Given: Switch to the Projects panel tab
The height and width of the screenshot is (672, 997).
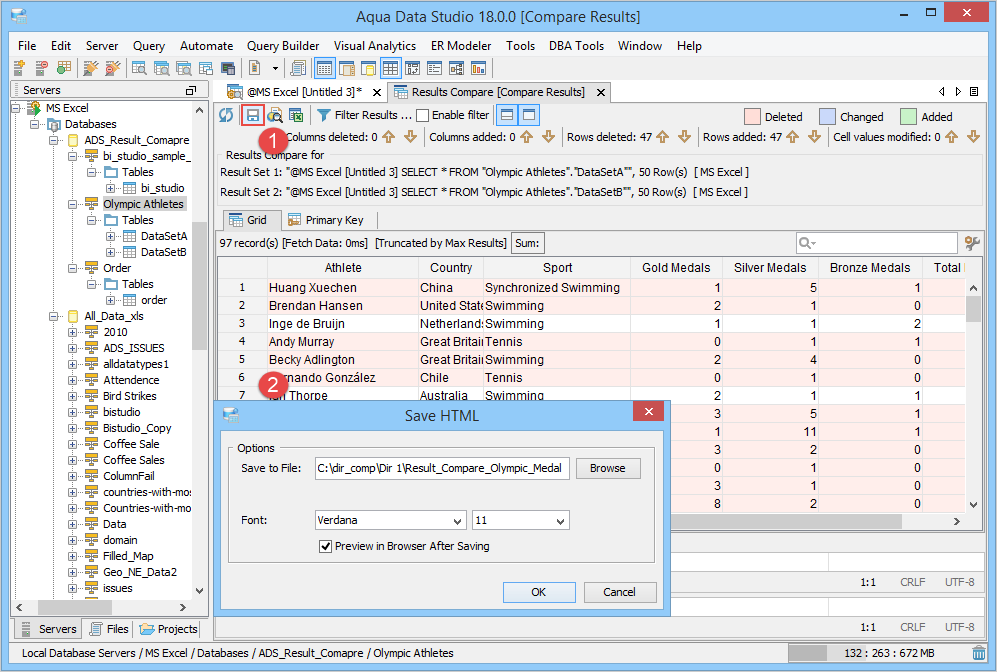Looking at the screenshot, I should [168, 629].
